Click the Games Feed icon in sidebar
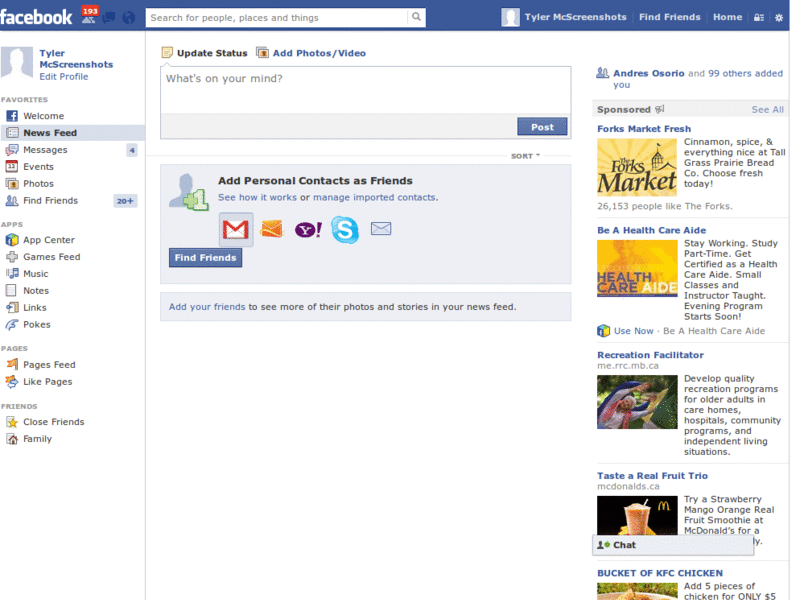The width and height of the screenshot is (800, 600). click(x=12, y=257)
